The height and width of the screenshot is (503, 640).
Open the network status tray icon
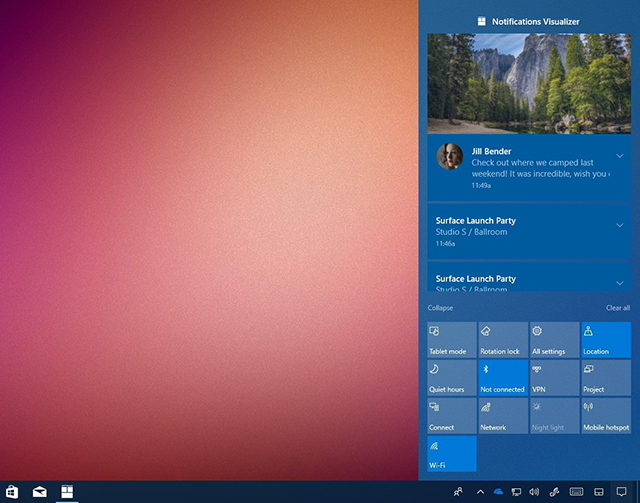pos(516,492)
